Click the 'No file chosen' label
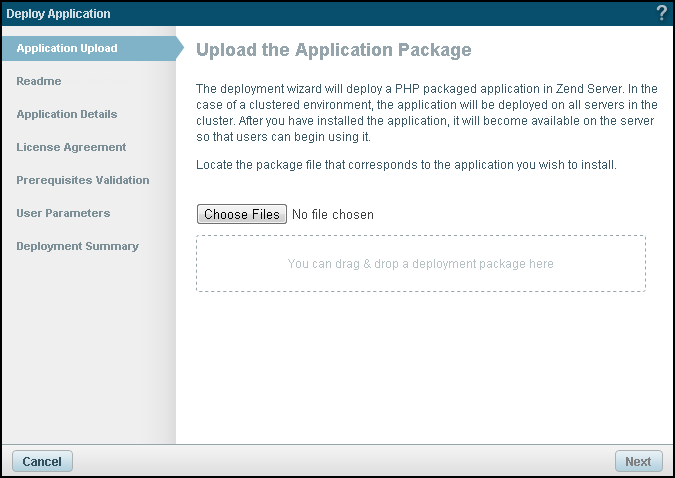The width and height of the screenshot is (675, 478). 333,214
